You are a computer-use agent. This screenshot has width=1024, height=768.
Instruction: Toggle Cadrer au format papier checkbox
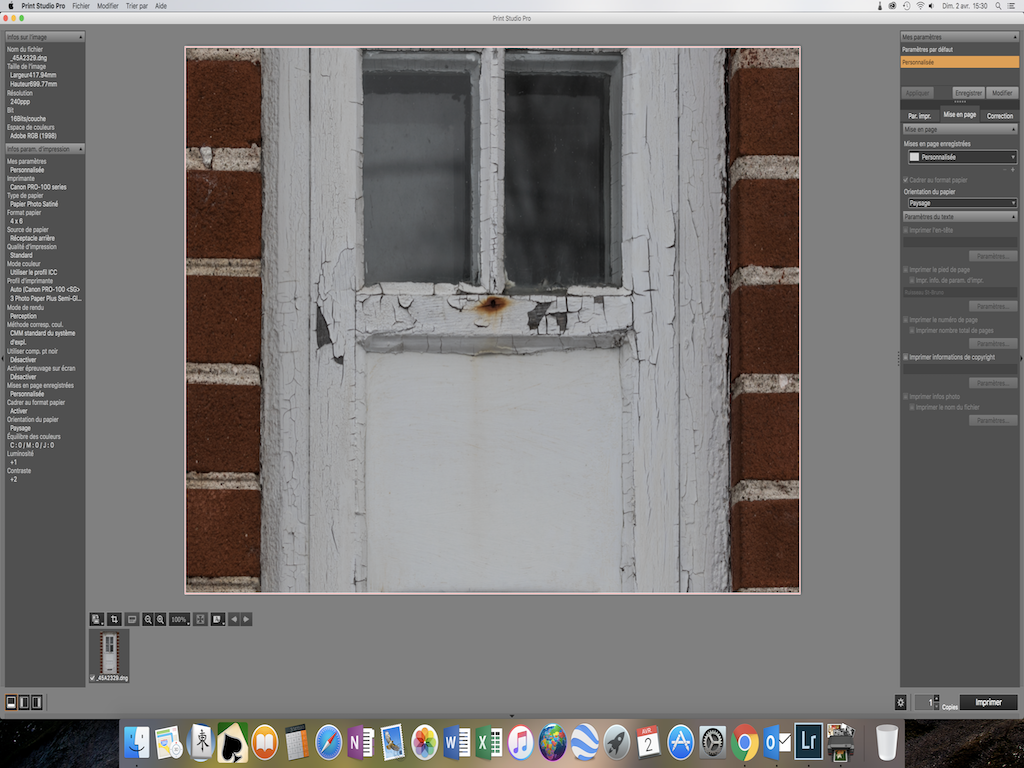click(x=906, y=180)
